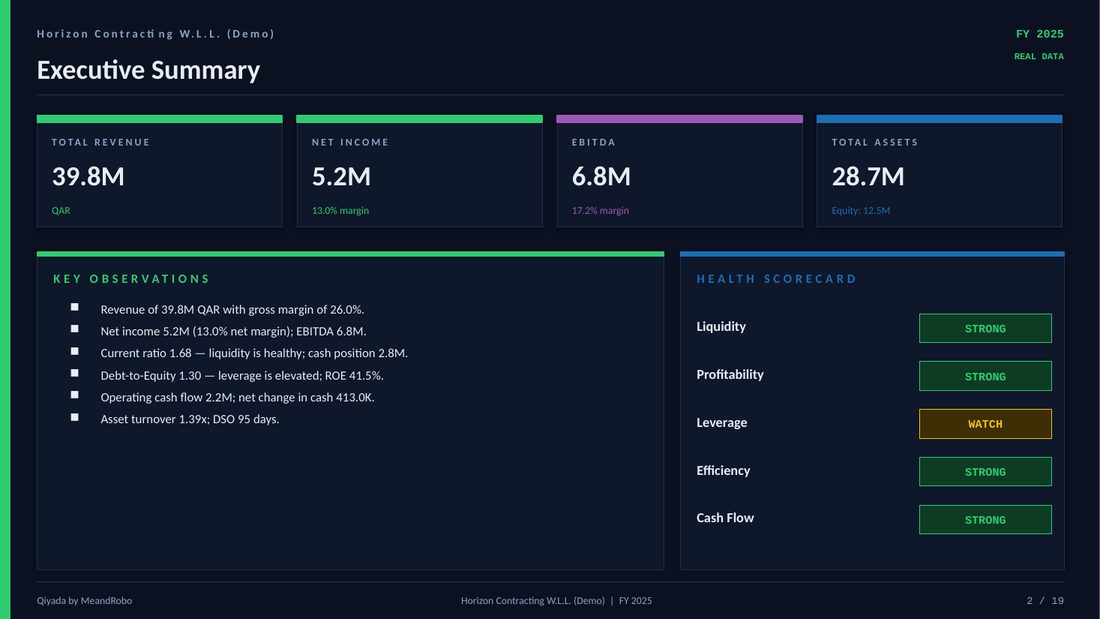The height and width of the screenshot is (619, 1100).
Task: Click the yellow WATCH badge for Leverage
Action: coord(985,424)
